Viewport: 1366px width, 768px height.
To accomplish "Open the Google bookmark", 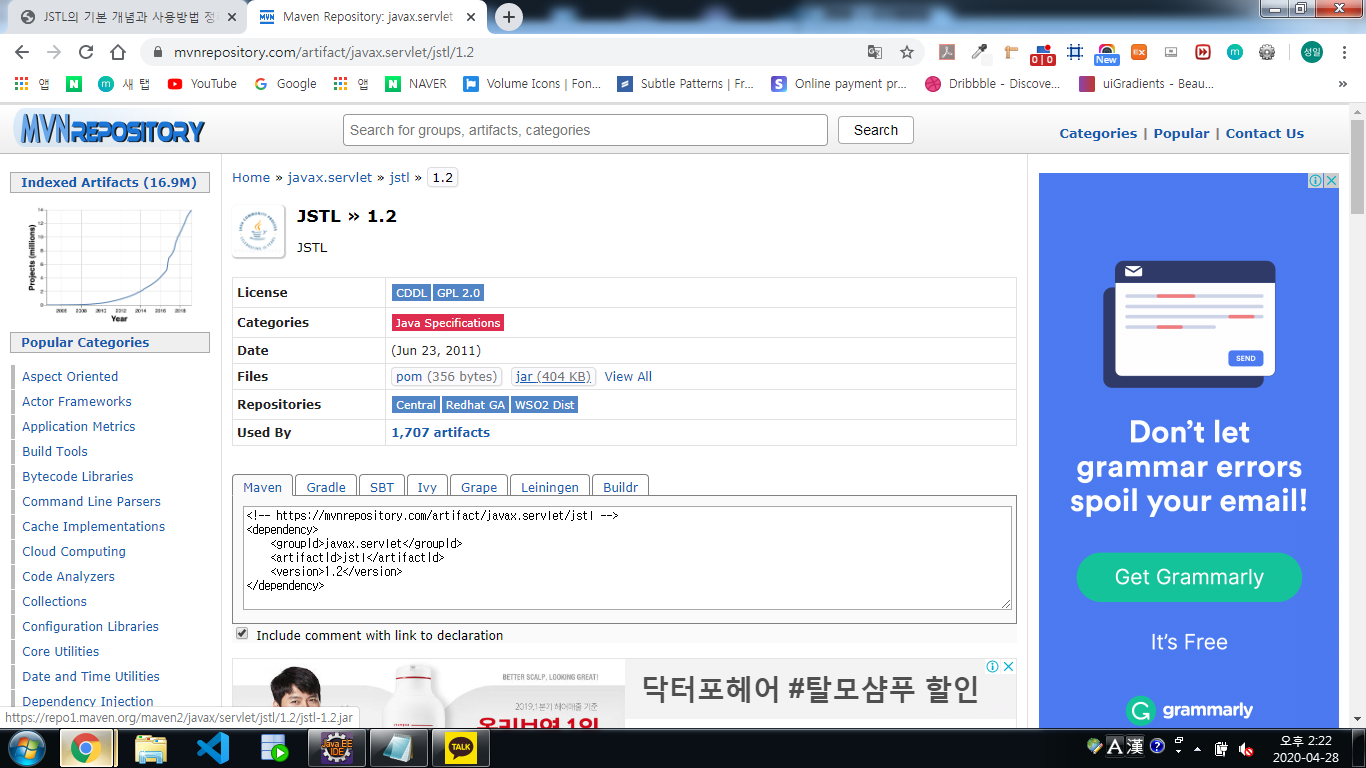I will [x=285, y=84].
